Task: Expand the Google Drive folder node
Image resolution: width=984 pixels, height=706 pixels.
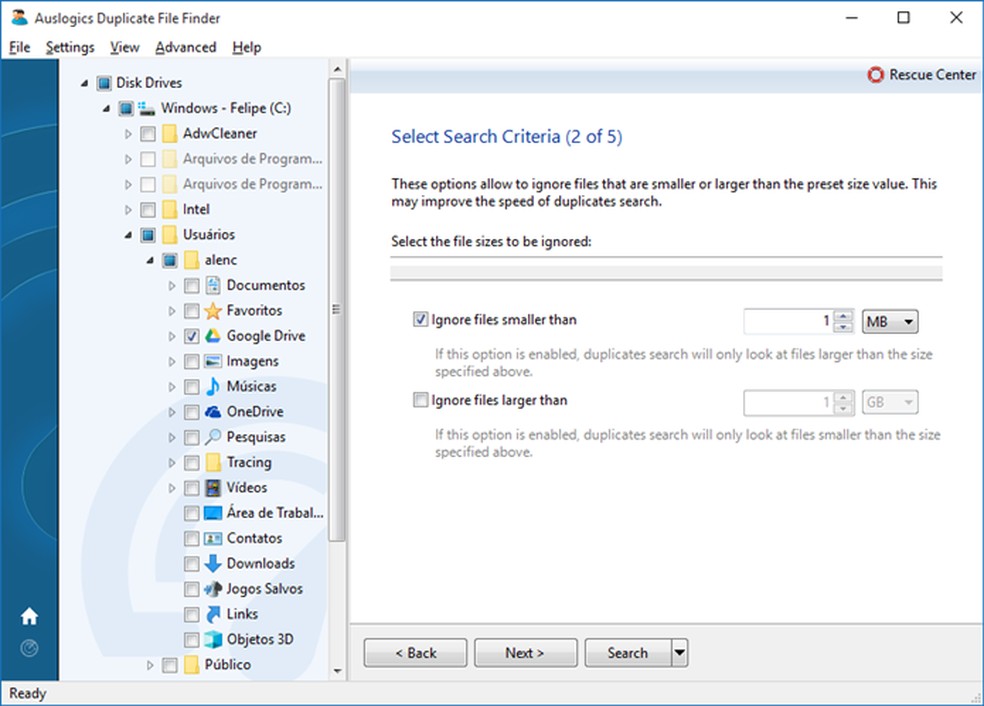Action: click(x=172, y=336)
